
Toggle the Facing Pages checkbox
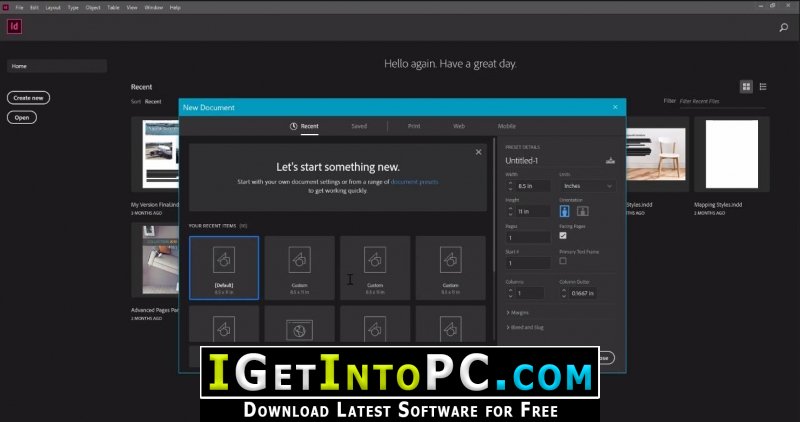point(563,235)
